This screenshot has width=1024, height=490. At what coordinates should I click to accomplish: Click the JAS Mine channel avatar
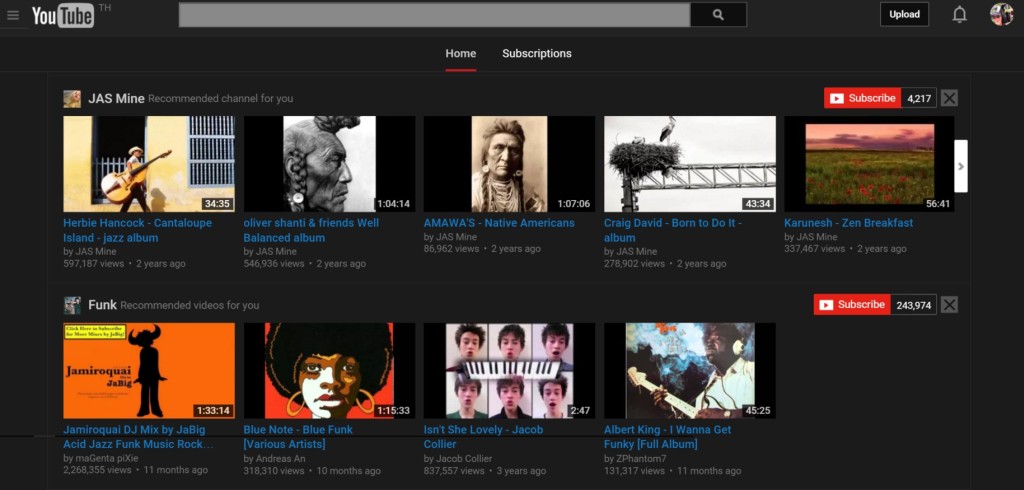point(72,99)
